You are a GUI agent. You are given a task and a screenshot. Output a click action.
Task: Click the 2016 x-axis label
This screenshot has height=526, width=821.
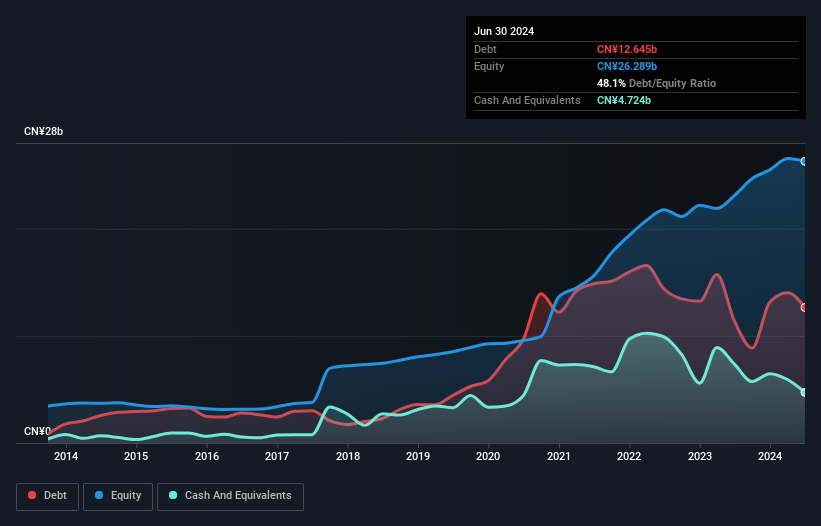(207, 456)
